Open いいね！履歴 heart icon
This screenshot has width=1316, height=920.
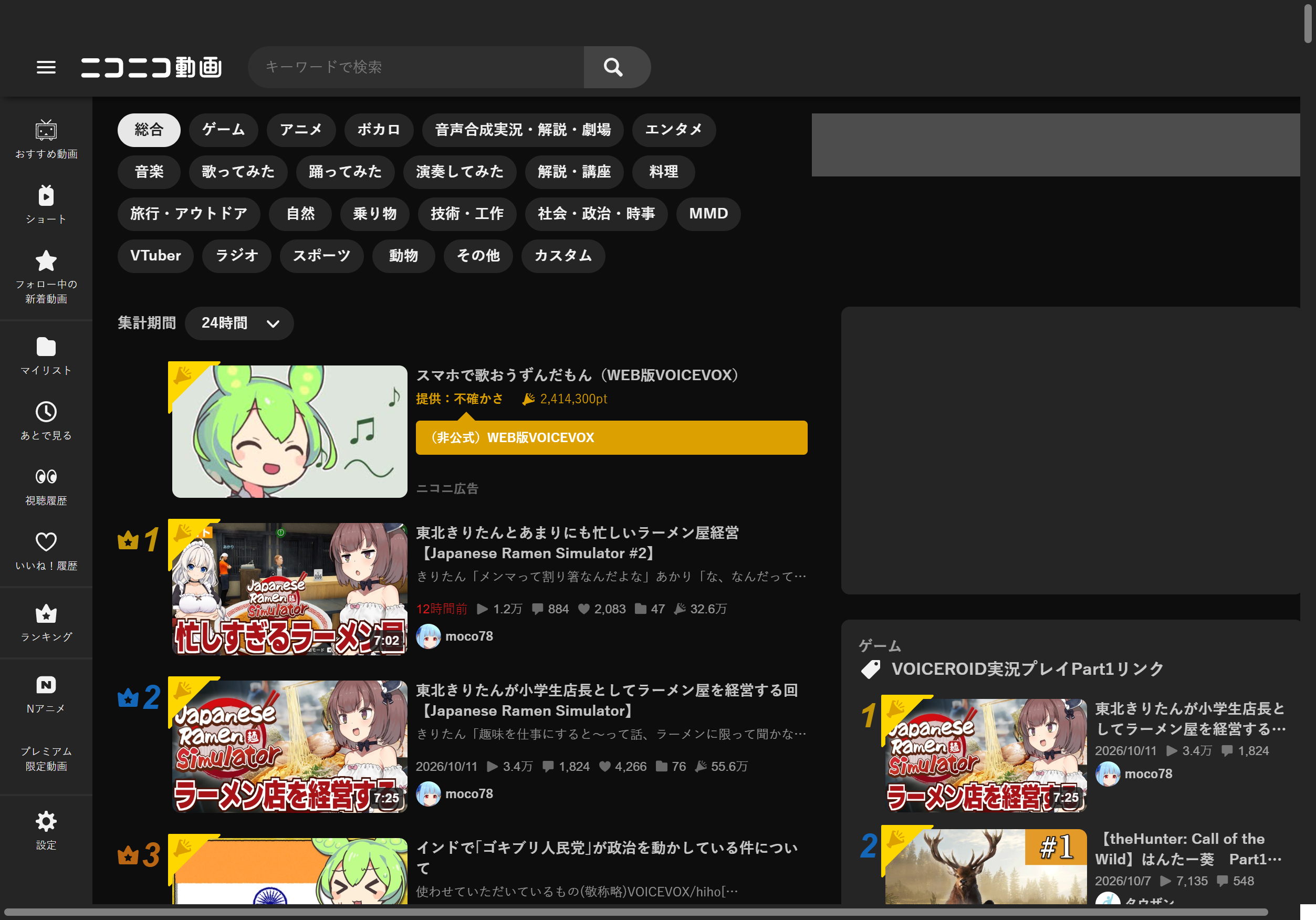[46, 542]
